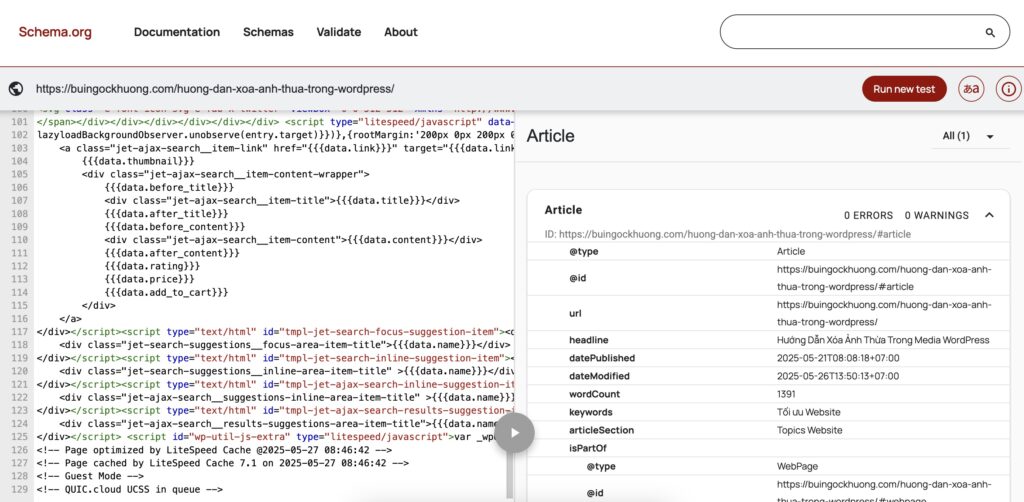This screenshot has width=1024, height=502.
Task: Click the keywords value Tối ưu Website
Action: pyautogui.click(x=808, y=413)
